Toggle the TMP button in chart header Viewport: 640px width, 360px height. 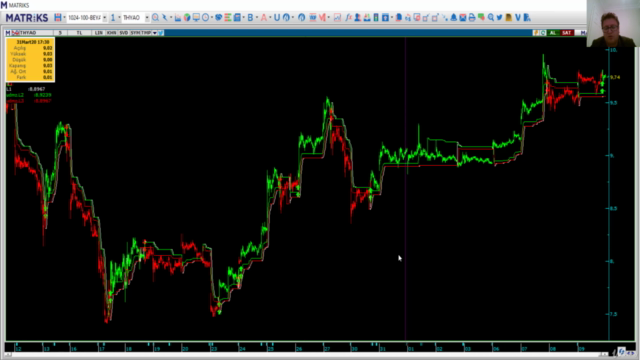(x=146, y=33)
